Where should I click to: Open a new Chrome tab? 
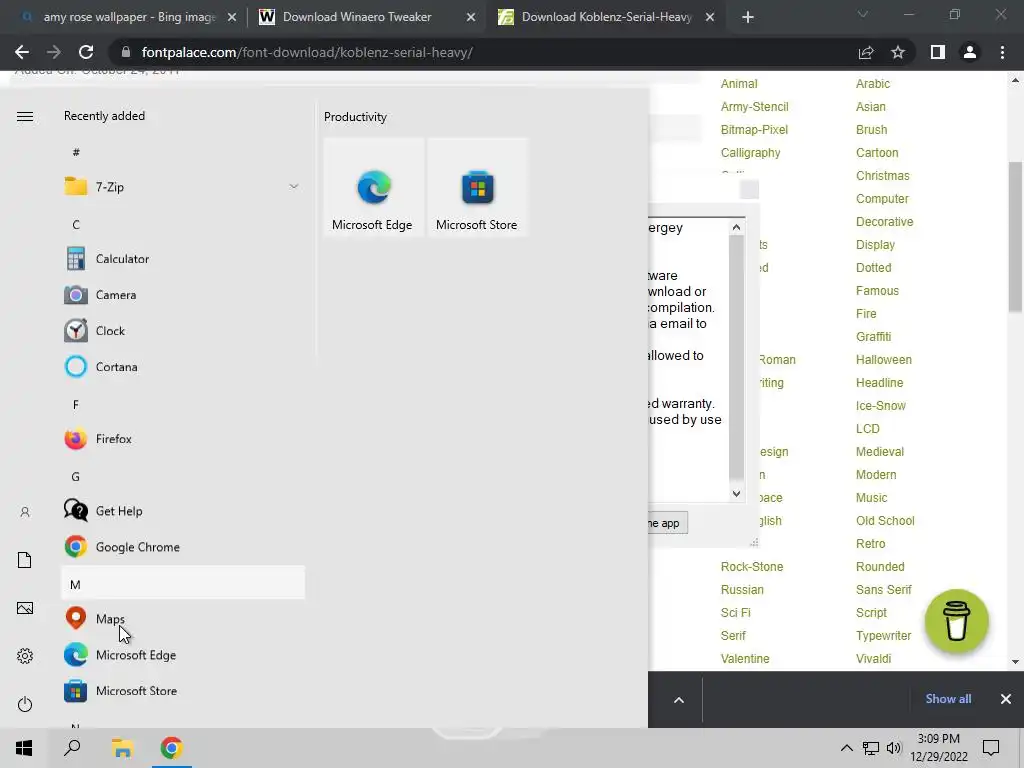point(748,17)
